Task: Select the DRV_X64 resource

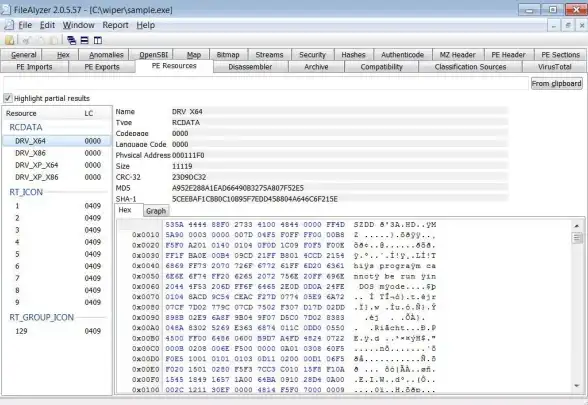Action: coord(57,141)
